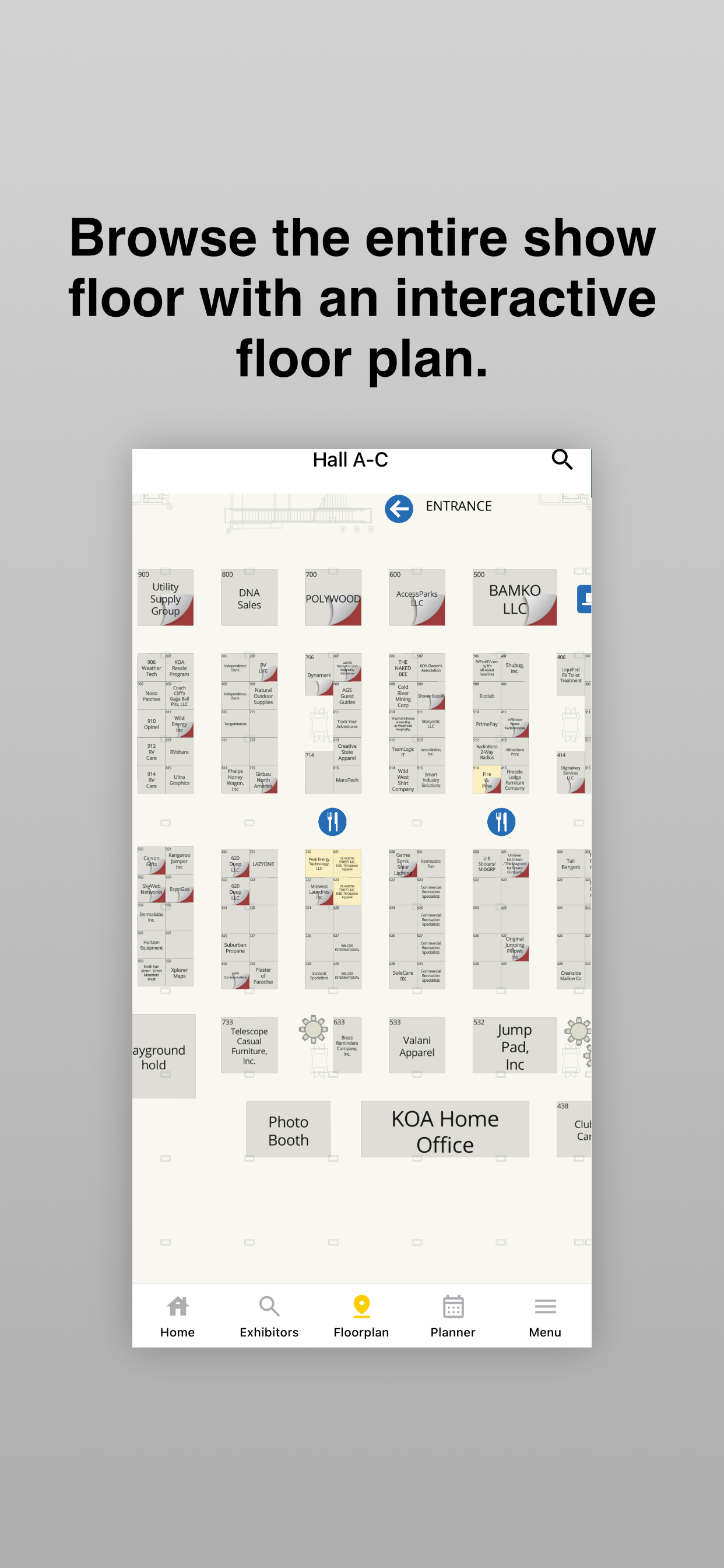
Task: Tap the blue laptop icon beside BAMKO LLC
Action: (584, 598)
